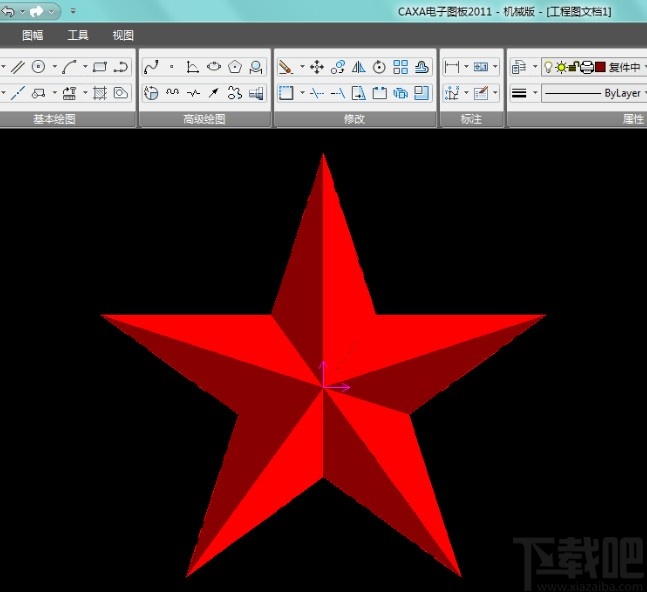Screen dimensions: 647x592
Task: Select the arrow drawing tool
Action: [214, 93]
